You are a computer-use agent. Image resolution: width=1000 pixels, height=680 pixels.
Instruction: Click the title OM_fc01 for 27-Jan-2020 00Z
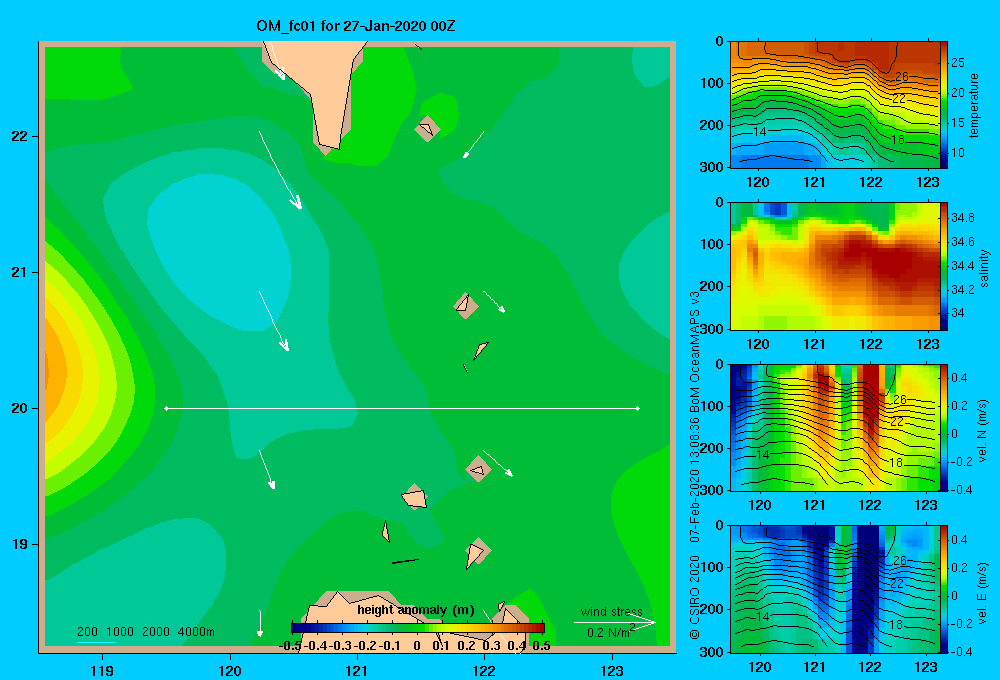click(356, 26)
